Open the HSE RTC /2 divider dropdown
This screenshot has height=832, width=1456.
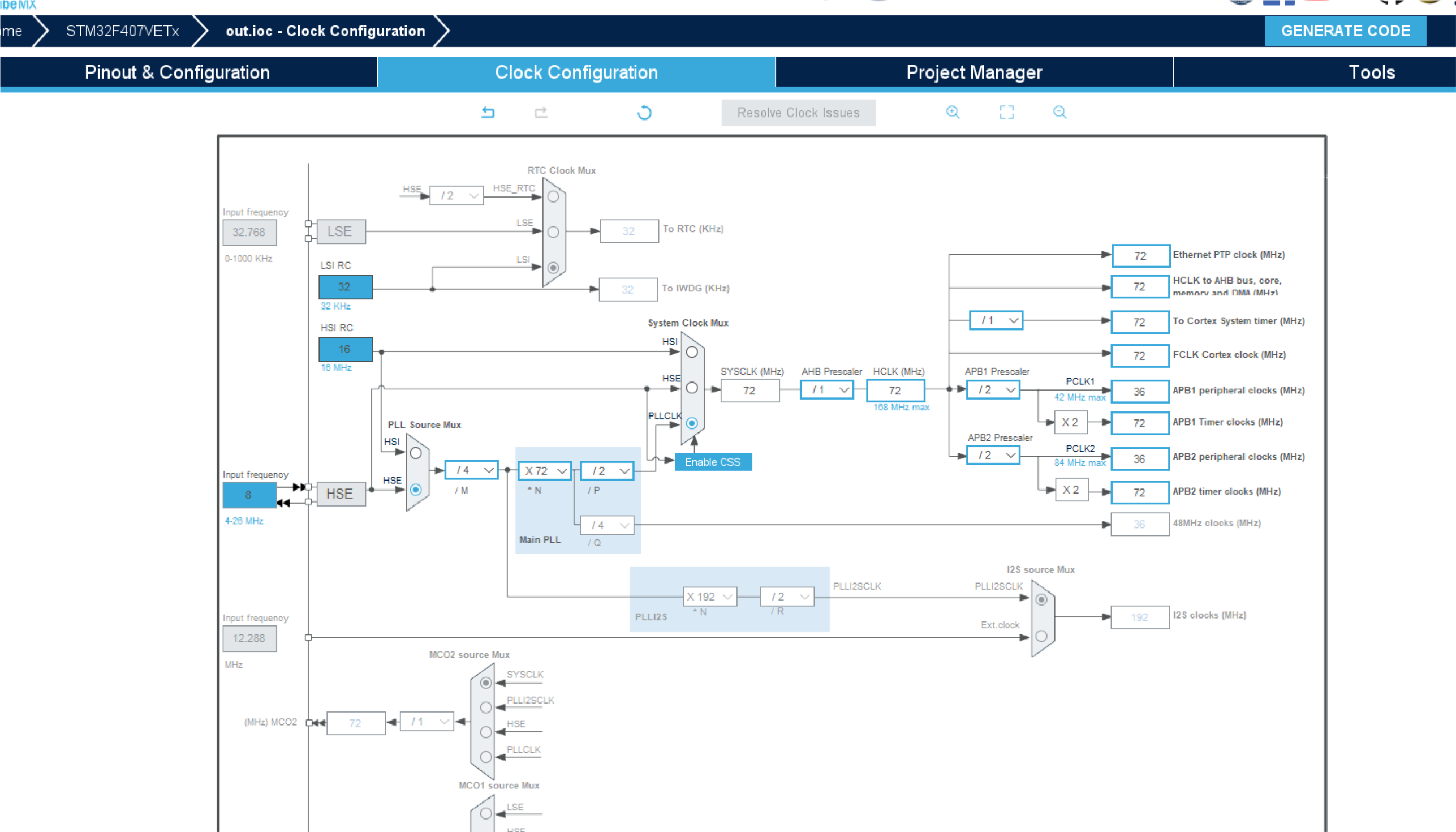click(457, 195)
